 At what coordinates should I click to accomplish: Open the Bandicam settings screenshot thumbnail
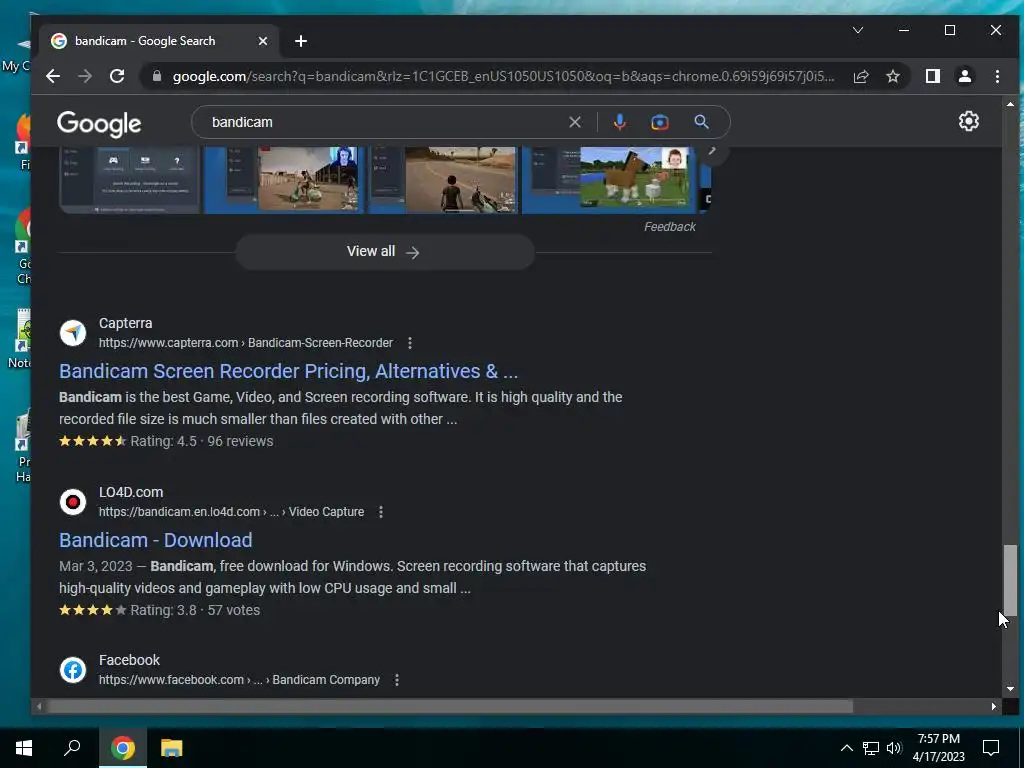tap(129, 180)
